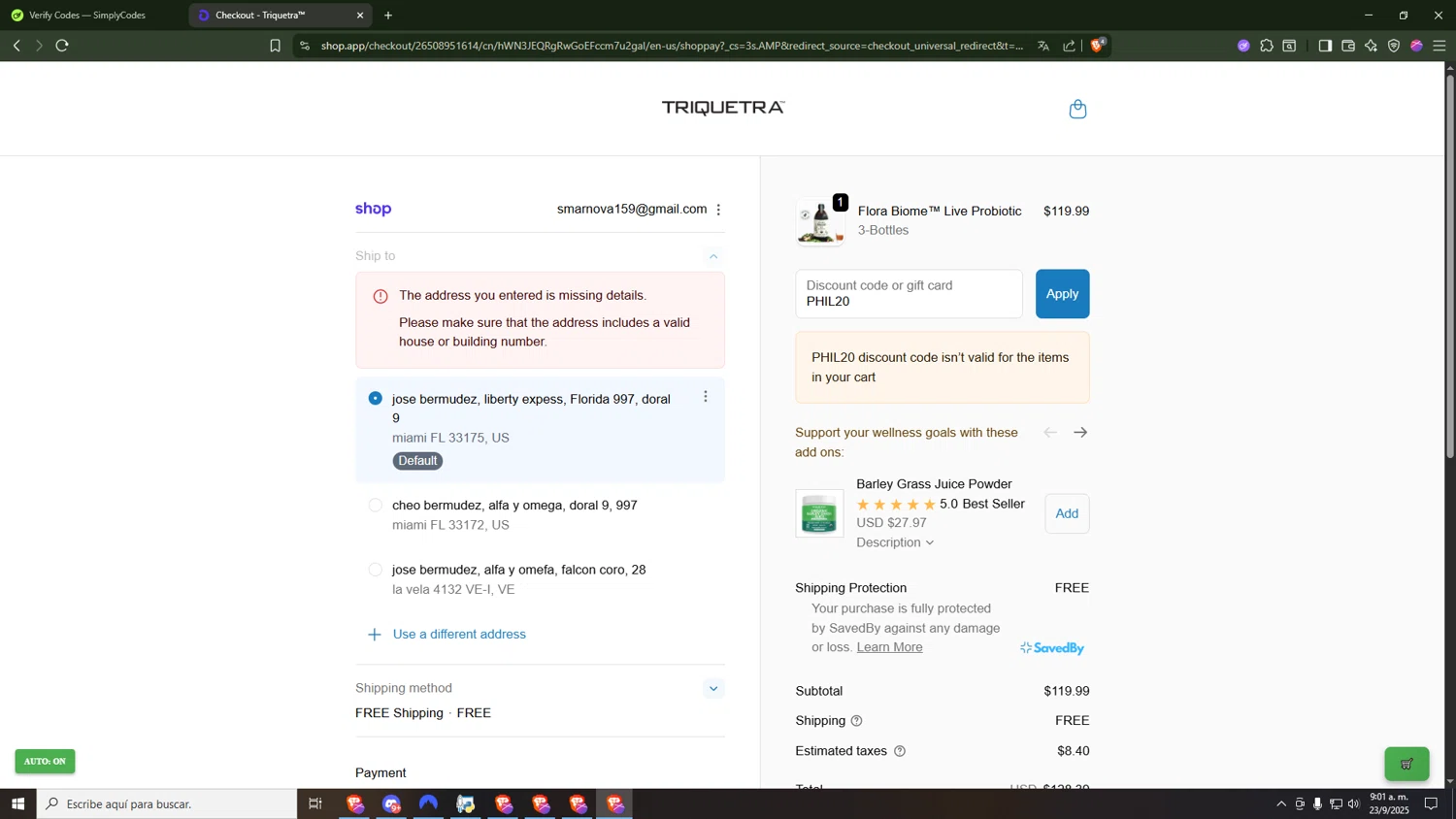This screenshot has width=1456, height=819.
Task: Open the Brave Wallet icon
Action: (x=1348, y=46)
